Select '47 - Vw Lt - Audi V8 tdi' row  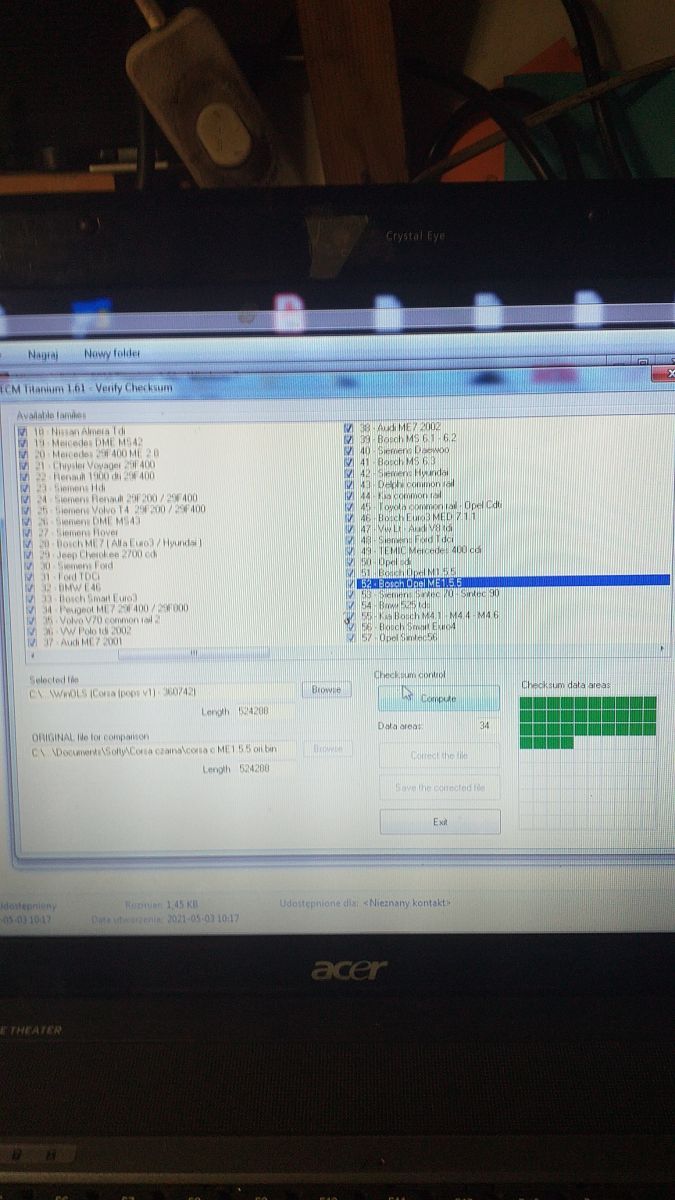[x=407, y=527]
